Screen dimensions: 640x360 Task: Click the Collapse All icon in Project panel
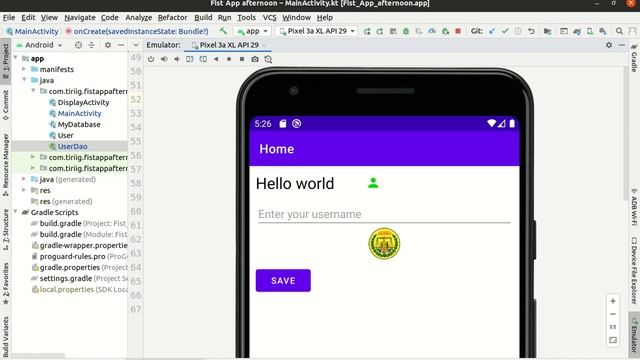tap(91, 45)
